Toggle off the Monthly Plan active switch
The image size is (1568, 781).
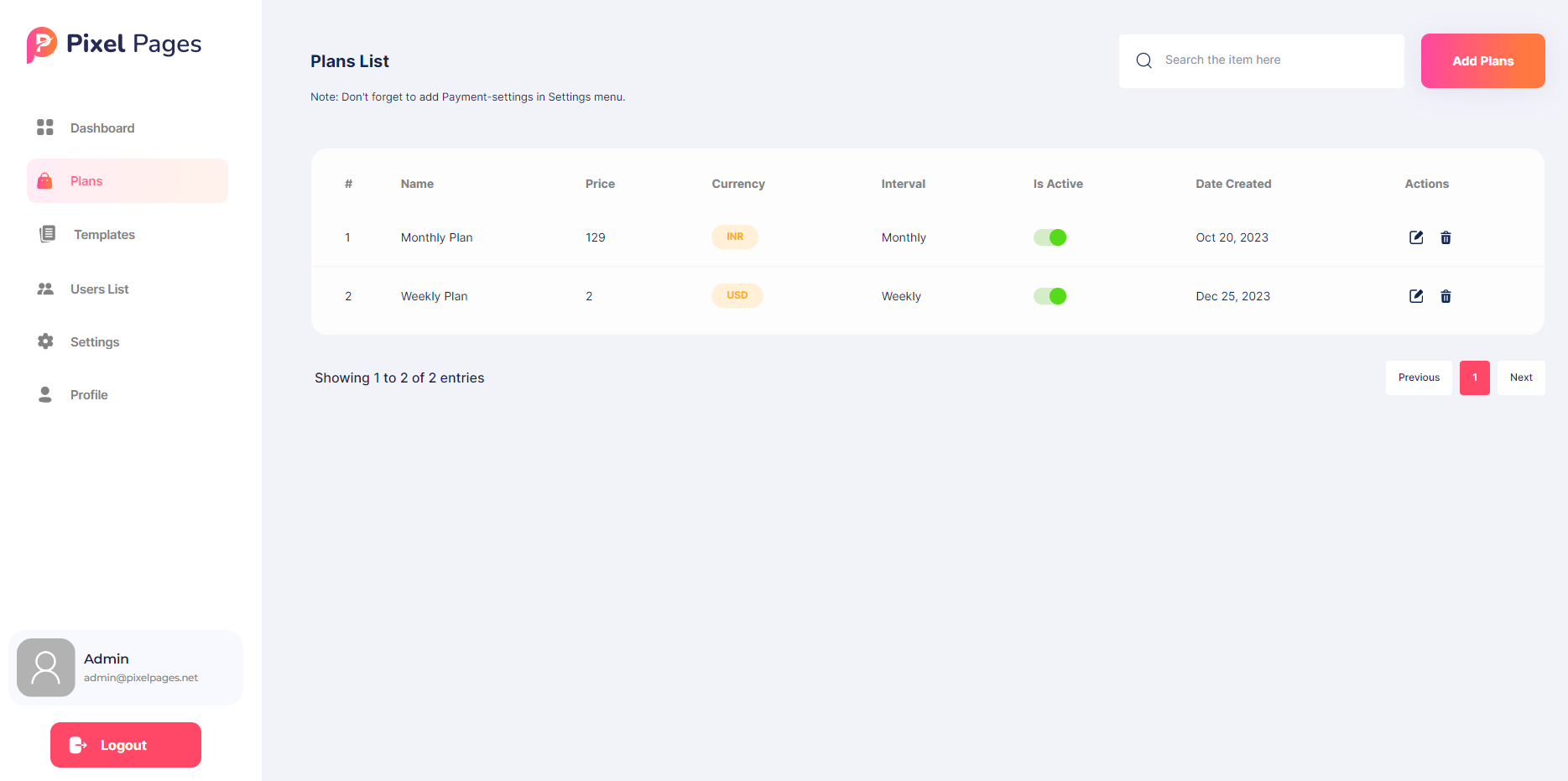pyautogui.click(x=1050, y=237)
